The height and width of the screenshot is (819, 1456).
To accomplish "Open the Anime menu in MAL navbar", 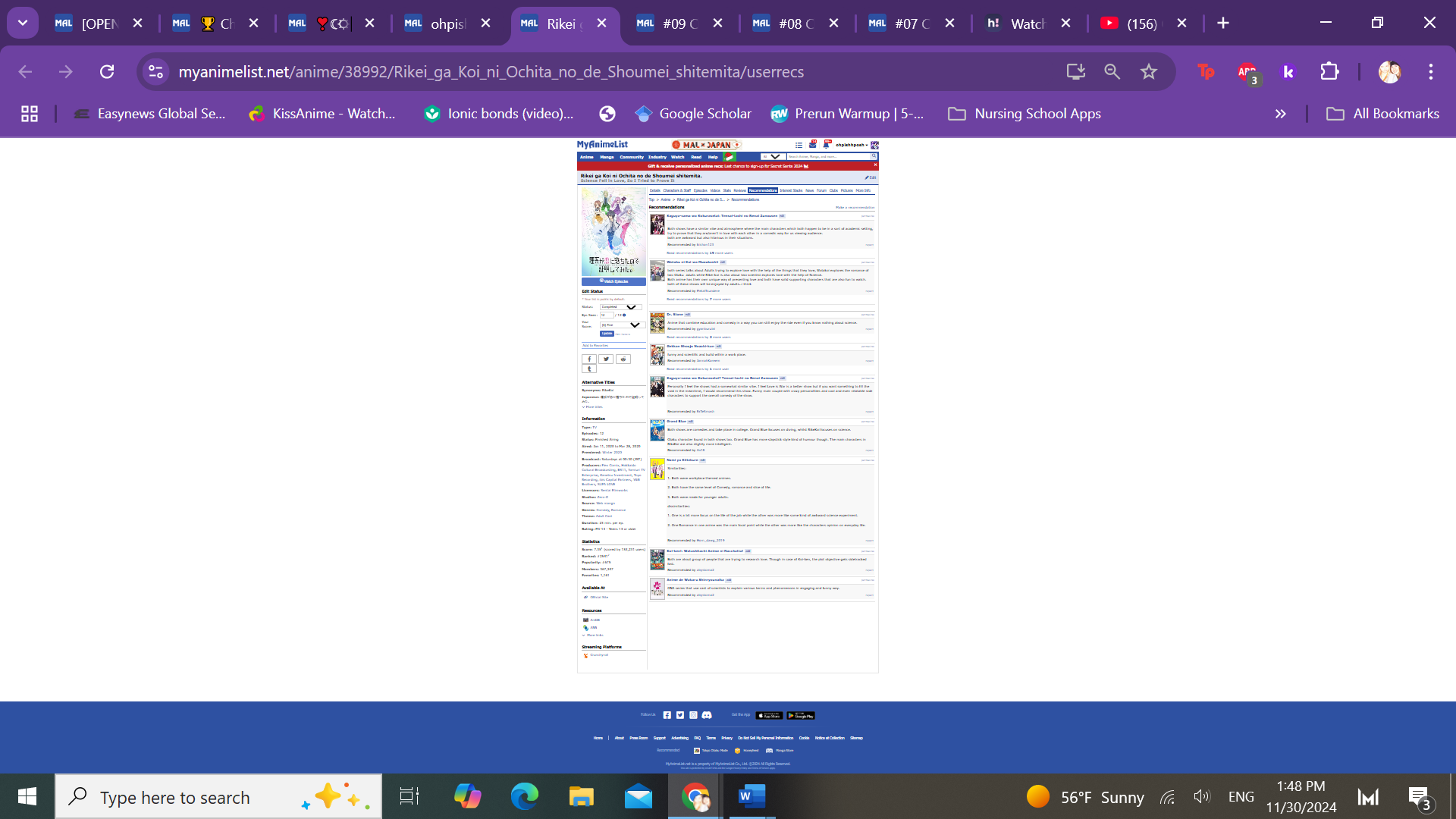I will point(586,157).
